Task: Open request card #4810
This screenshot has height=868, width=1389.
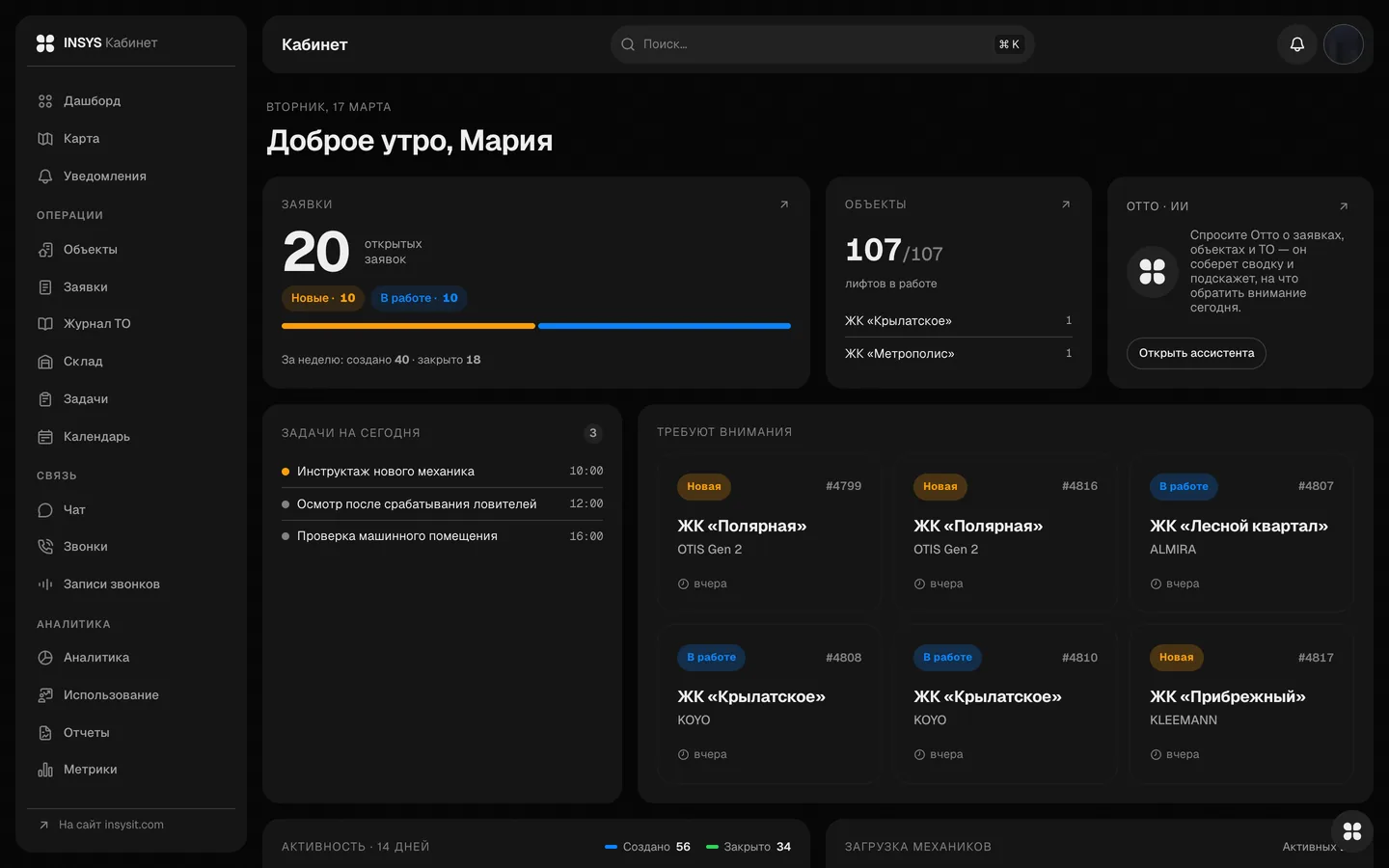Action: pos(1005,703)
